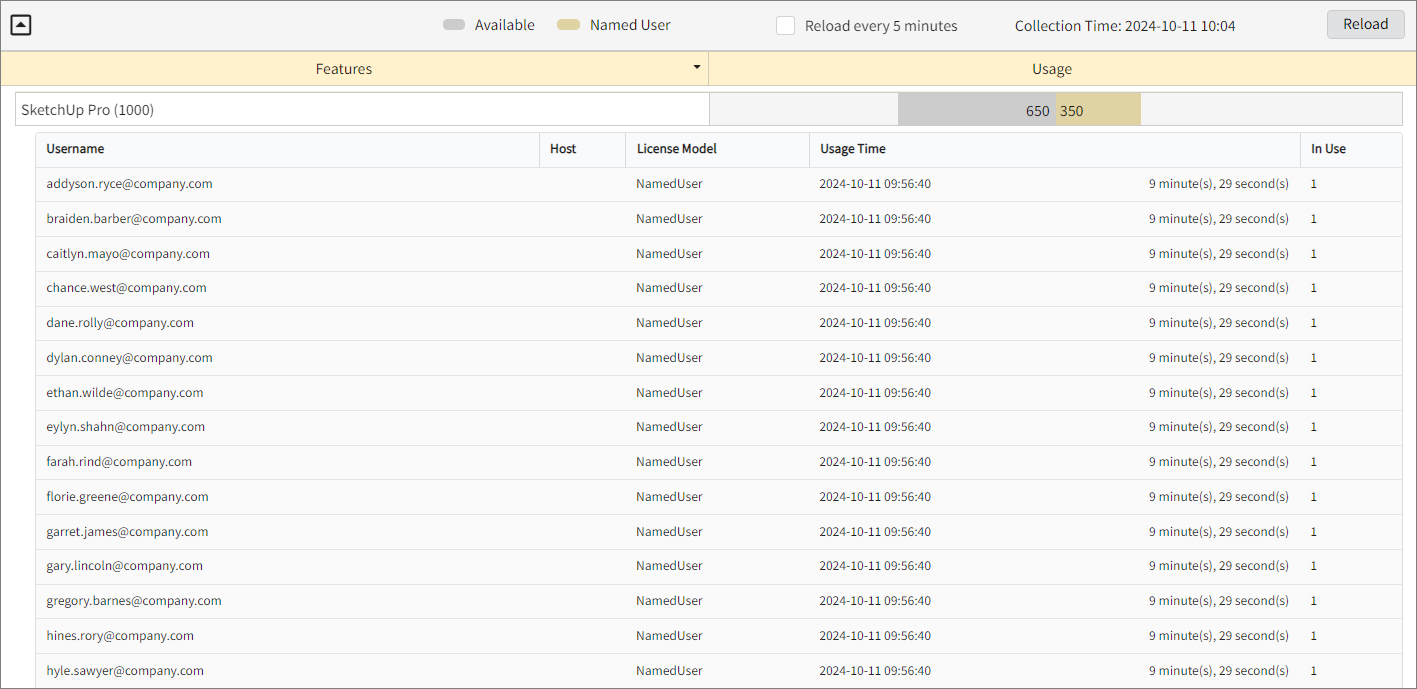Select the SketchUp Pro (1000) feature row

point(362,110)
